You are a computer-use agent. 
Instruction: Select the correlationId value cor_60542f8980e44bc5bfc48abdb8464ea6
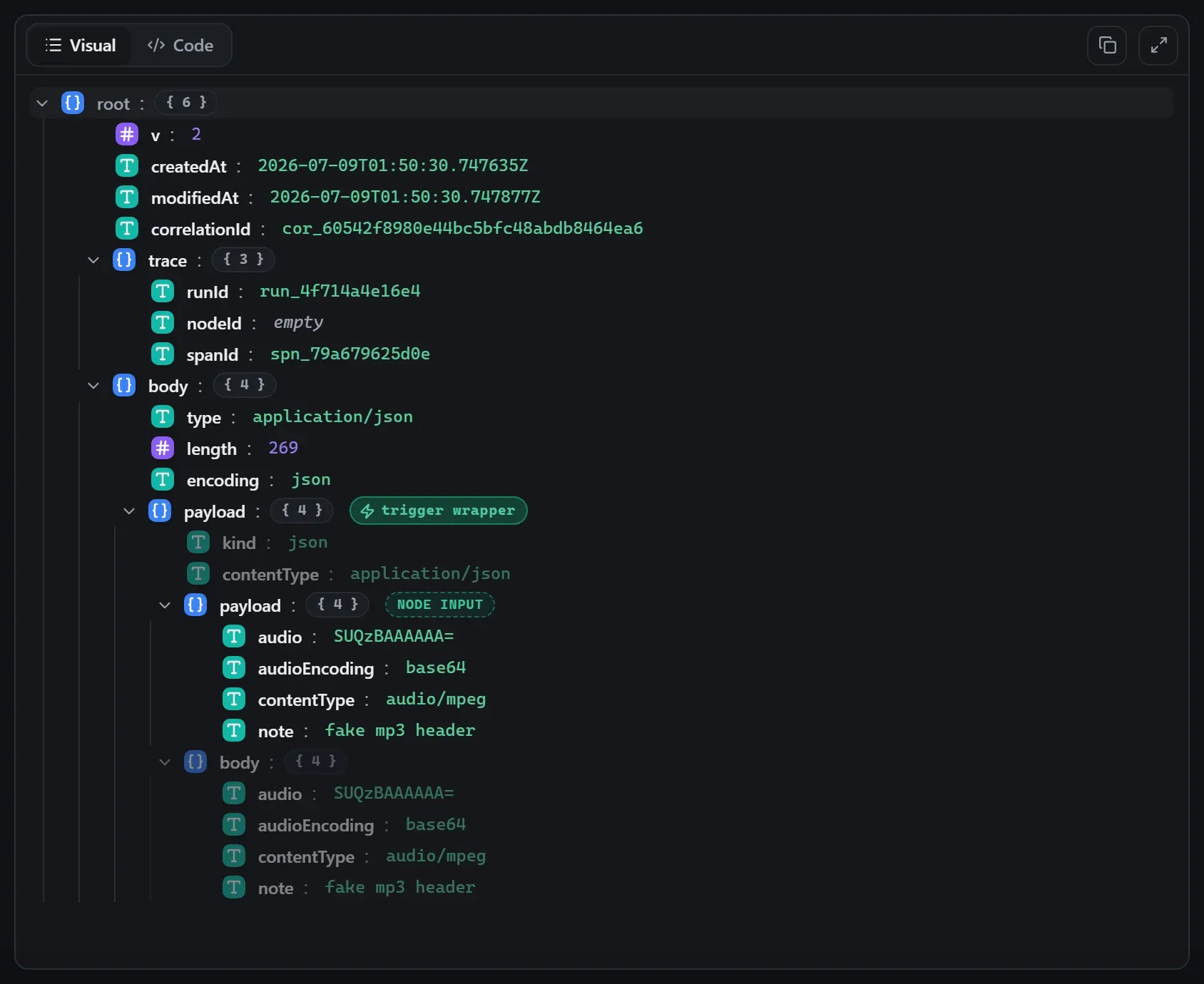click(462, 228)
